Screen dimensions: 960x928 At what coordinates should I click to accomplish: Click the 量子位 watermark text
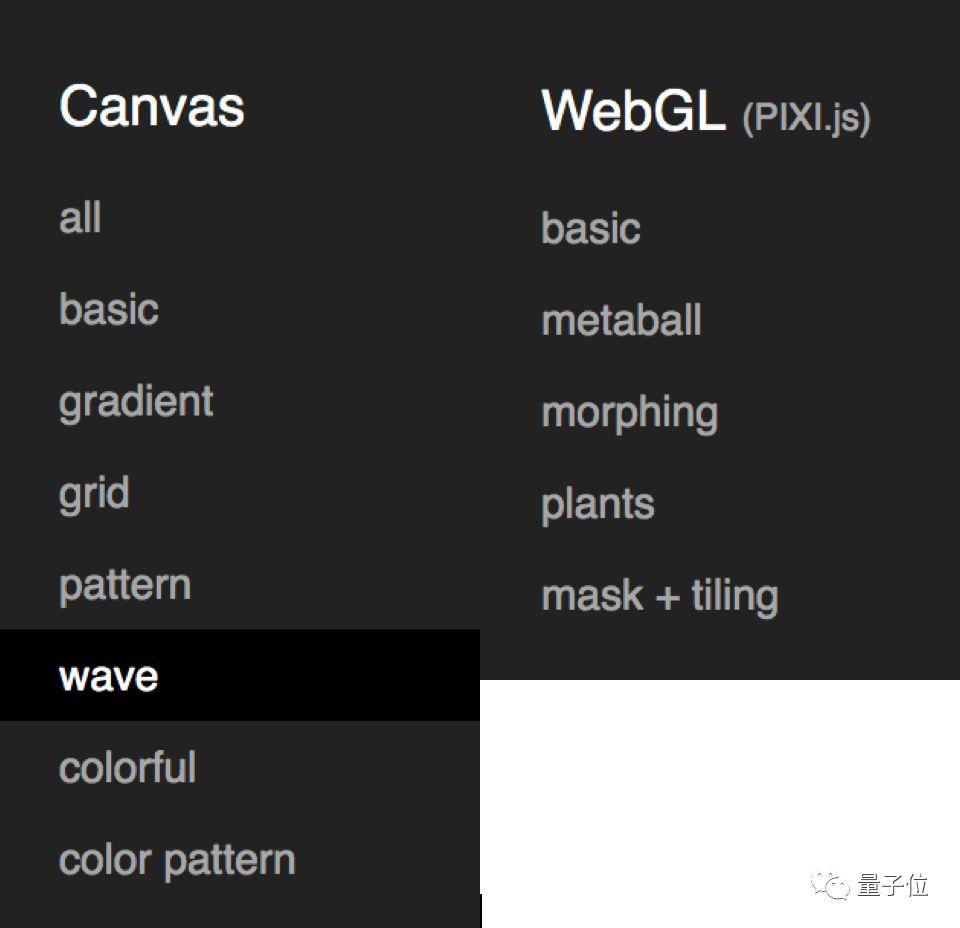893,885
